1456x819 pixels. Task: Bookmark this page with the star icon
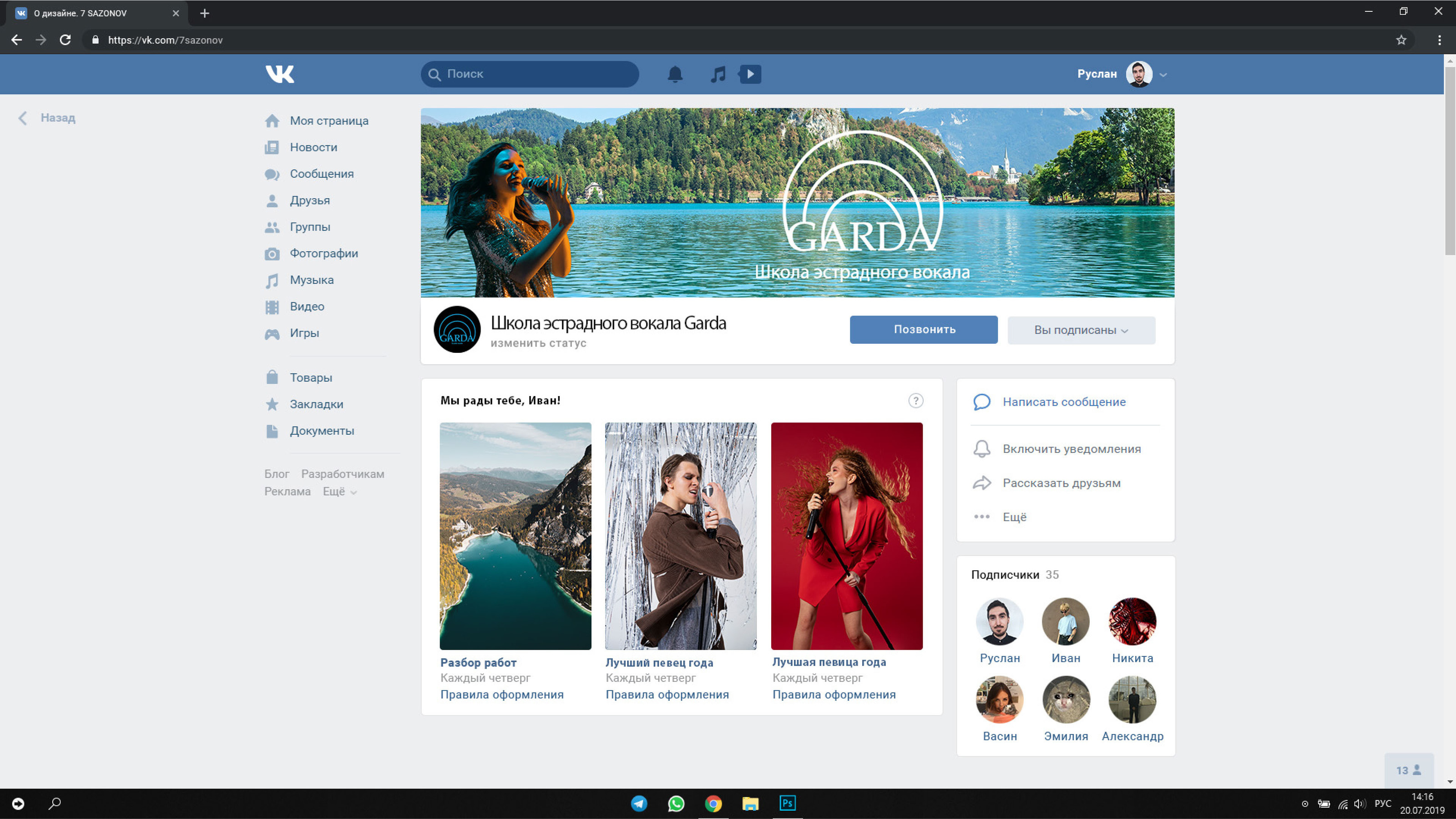tap(1401, 40)
